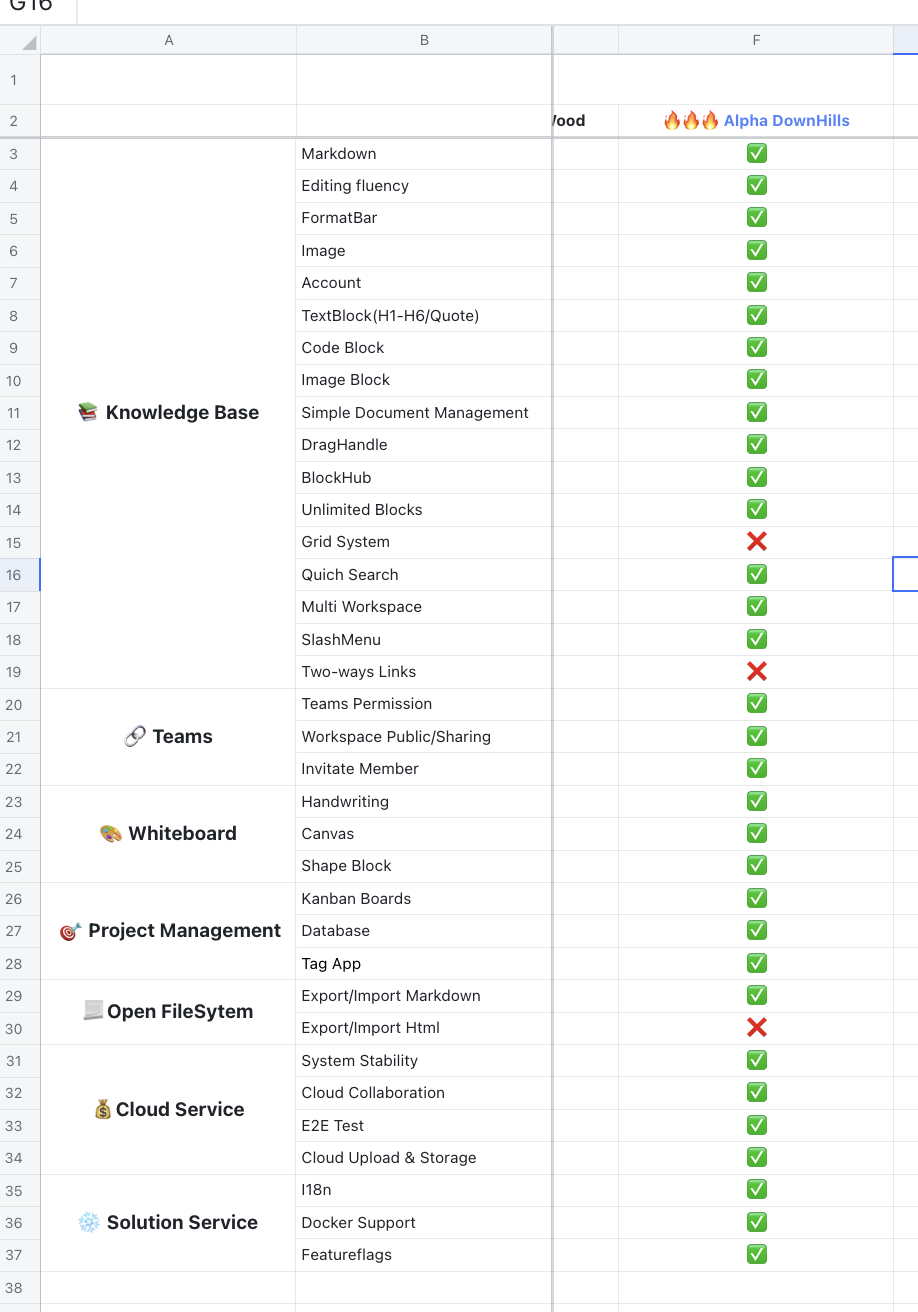Click the Code Block row checkmark
This screenshot has height=1312, width=918.
pos(757,347)
